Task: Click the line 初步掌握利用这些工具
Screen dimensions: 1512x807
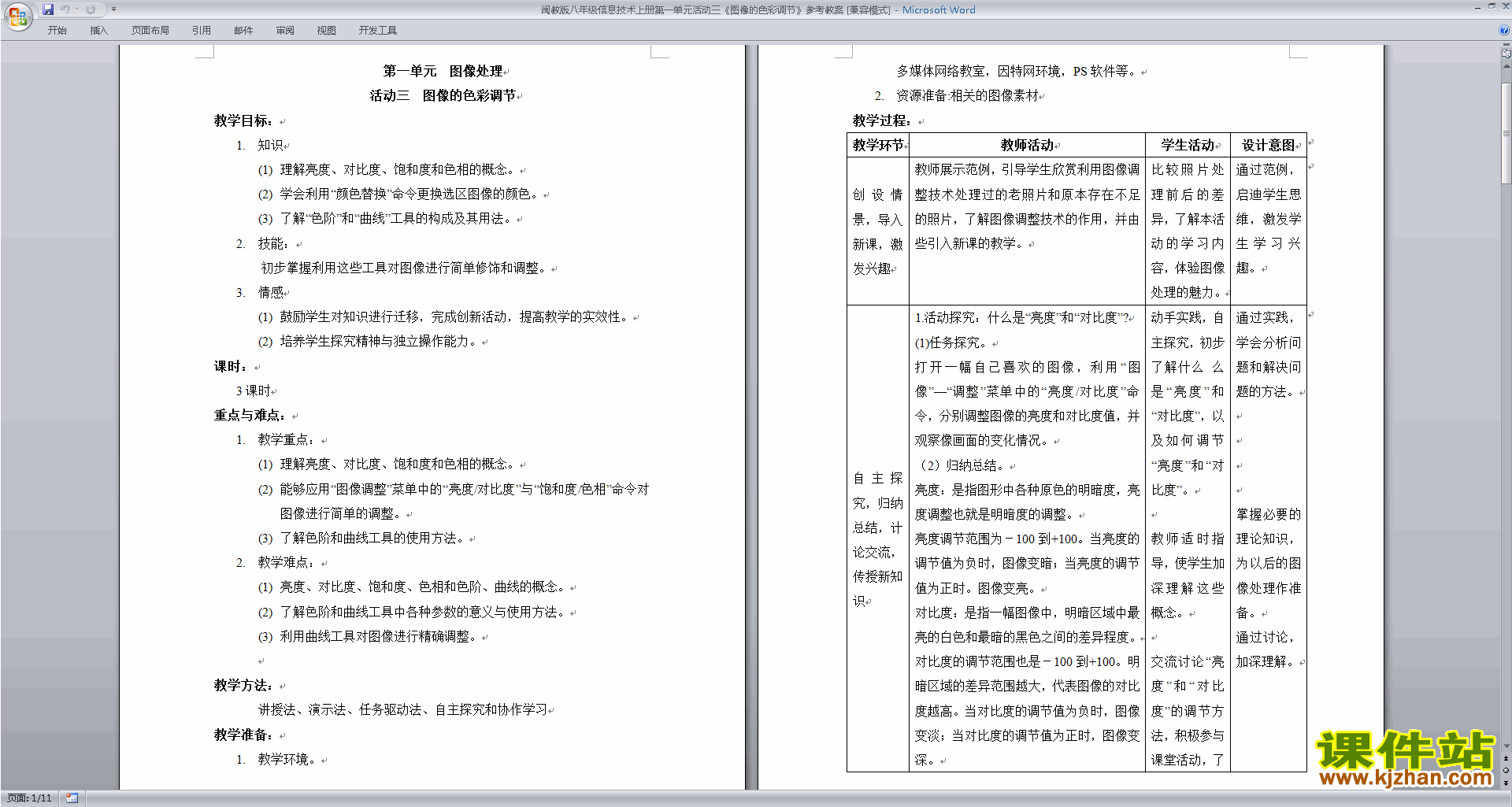Action: tap(404, 268)
